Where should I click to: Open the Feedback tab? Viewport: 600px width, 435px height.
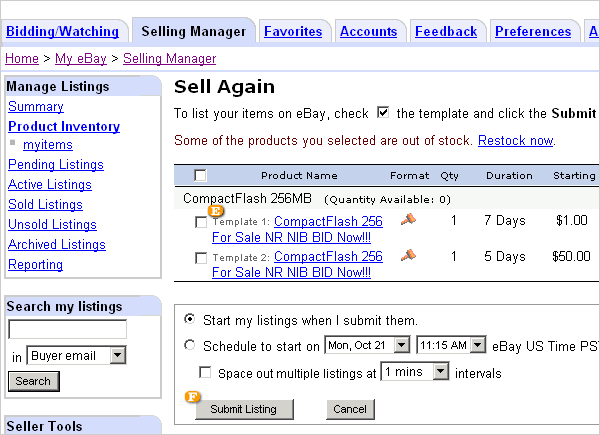tap(446, 31)
